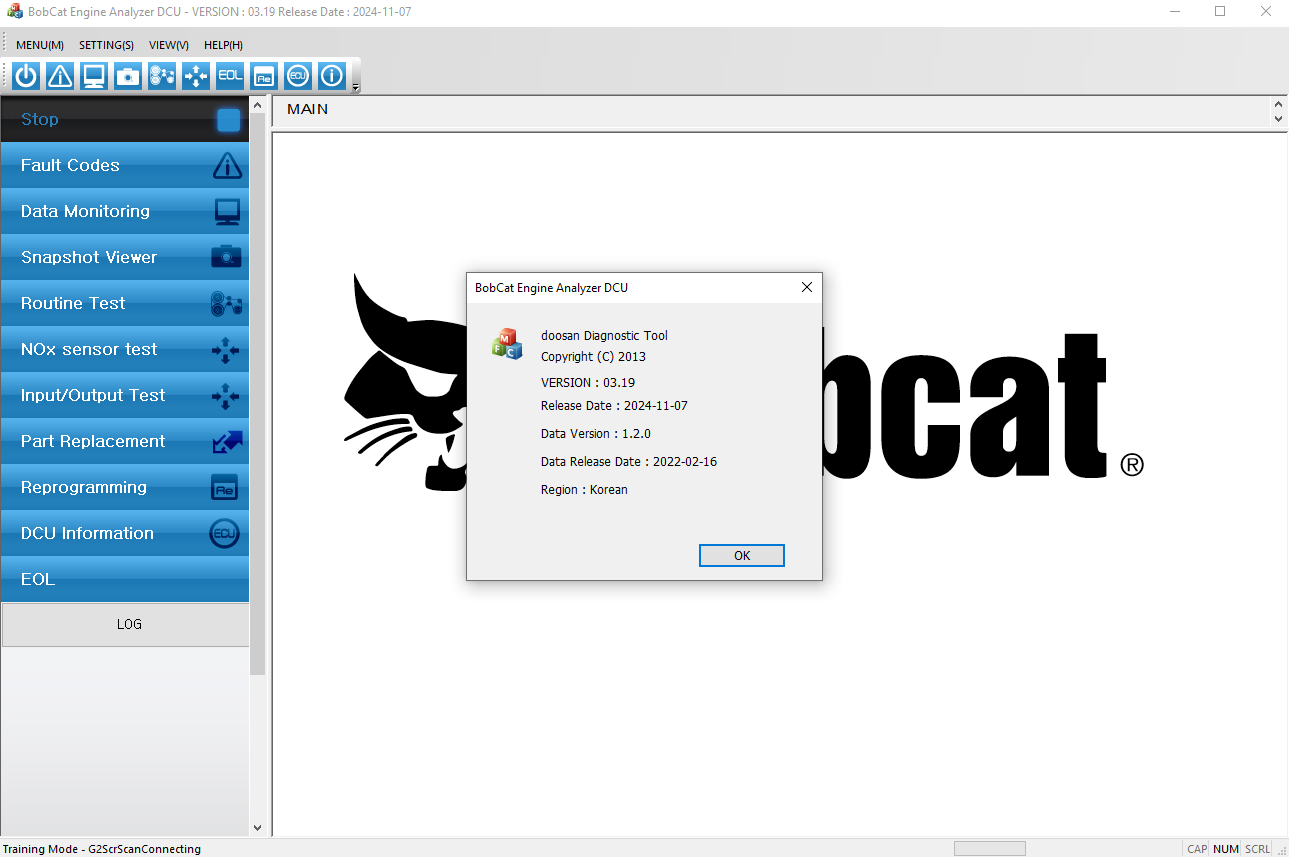This screenshot has height=857, width=1289.
Task: Click the NUM status bar indicator
Action: [x=1226, y=849]
